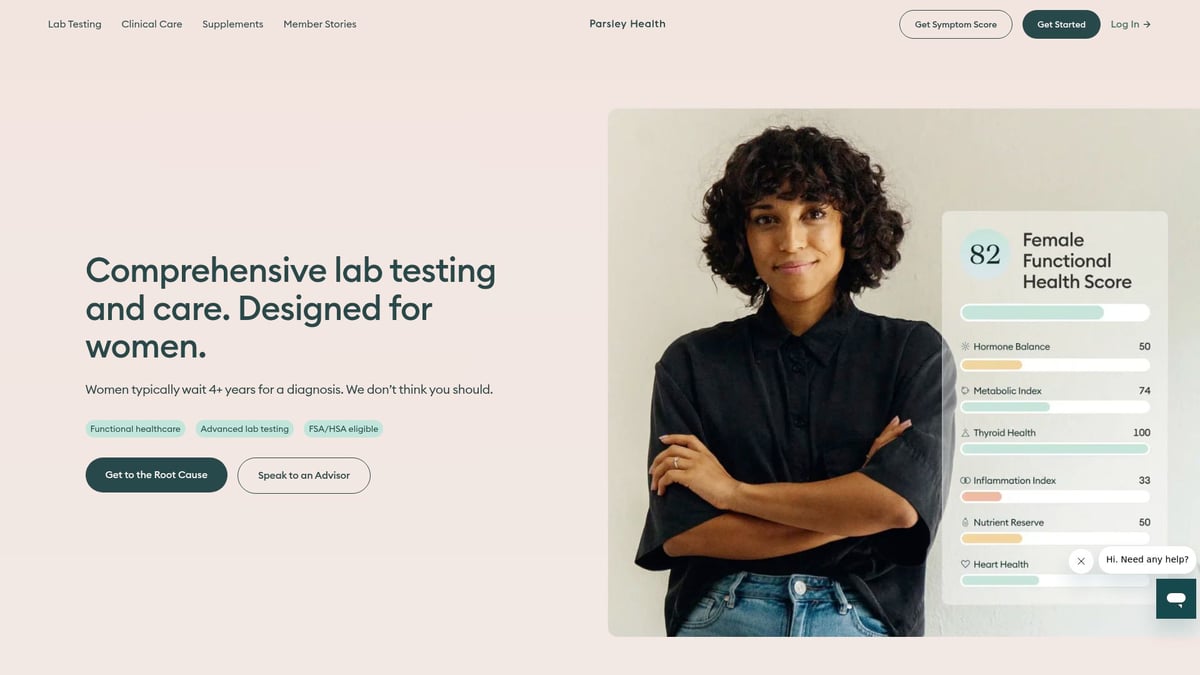Click the Nutrient Reserve icon
1200x675 pixels.
point(965,523)
